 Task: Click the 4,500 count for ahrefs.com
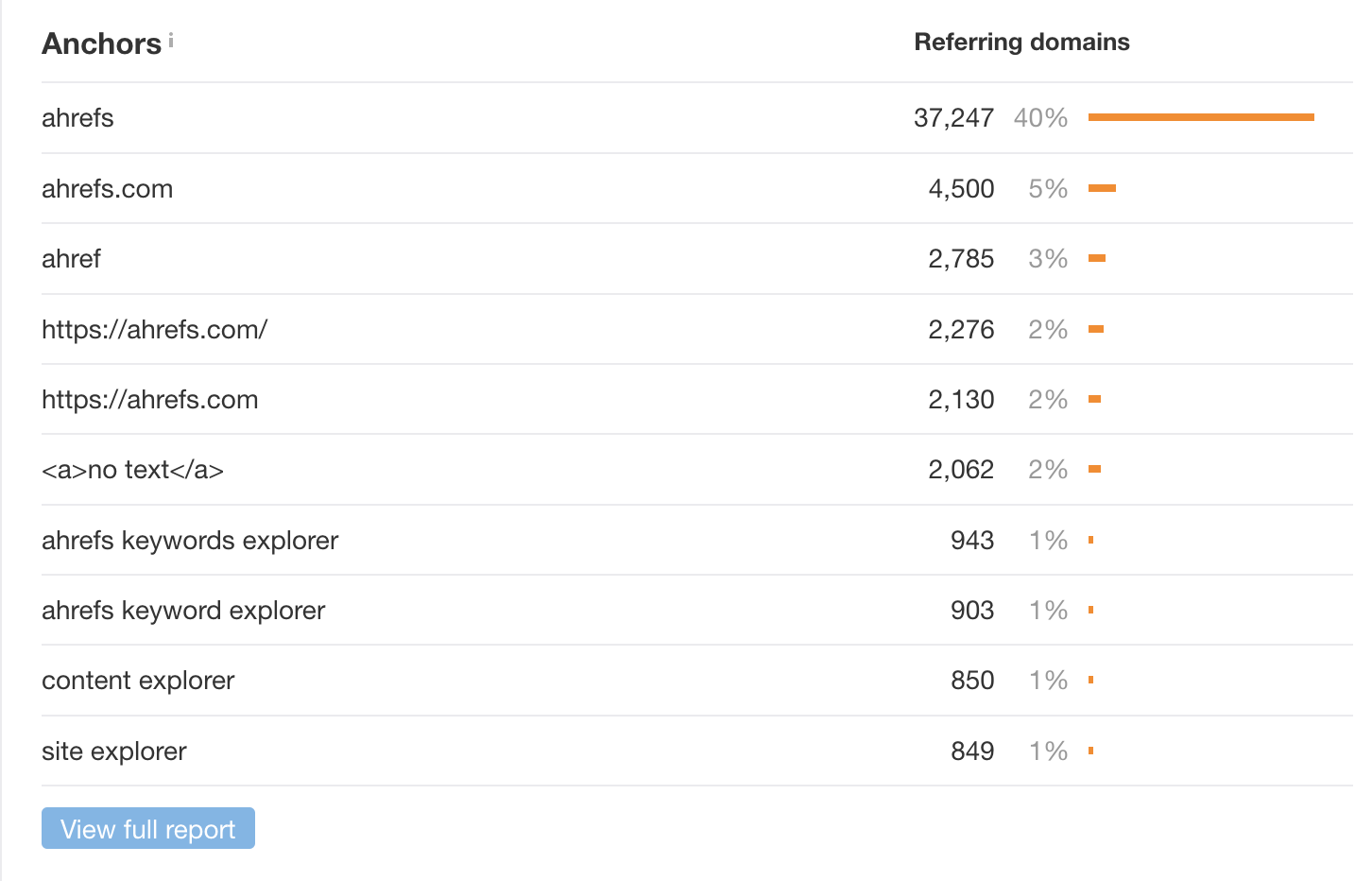[x=961, y=188]
